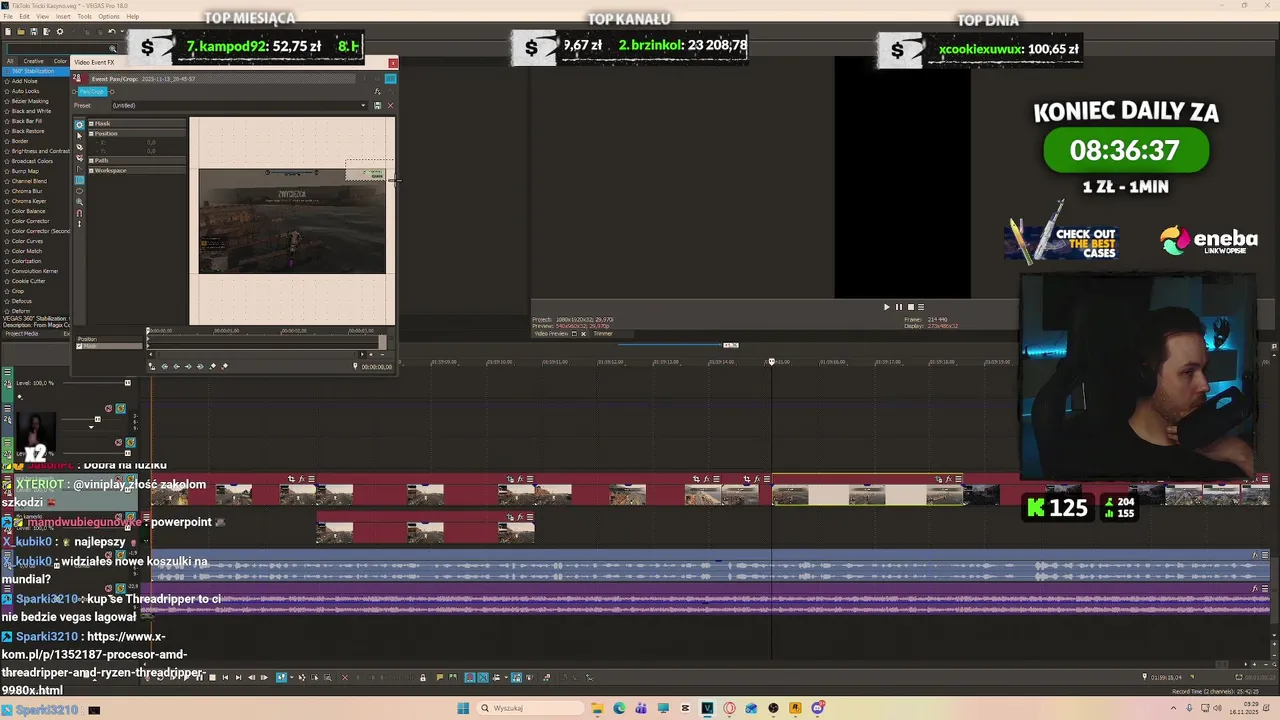Select the Anchor Creation pen tool
The width and height of the screenshot is (1280, 720).
[80, 147]
